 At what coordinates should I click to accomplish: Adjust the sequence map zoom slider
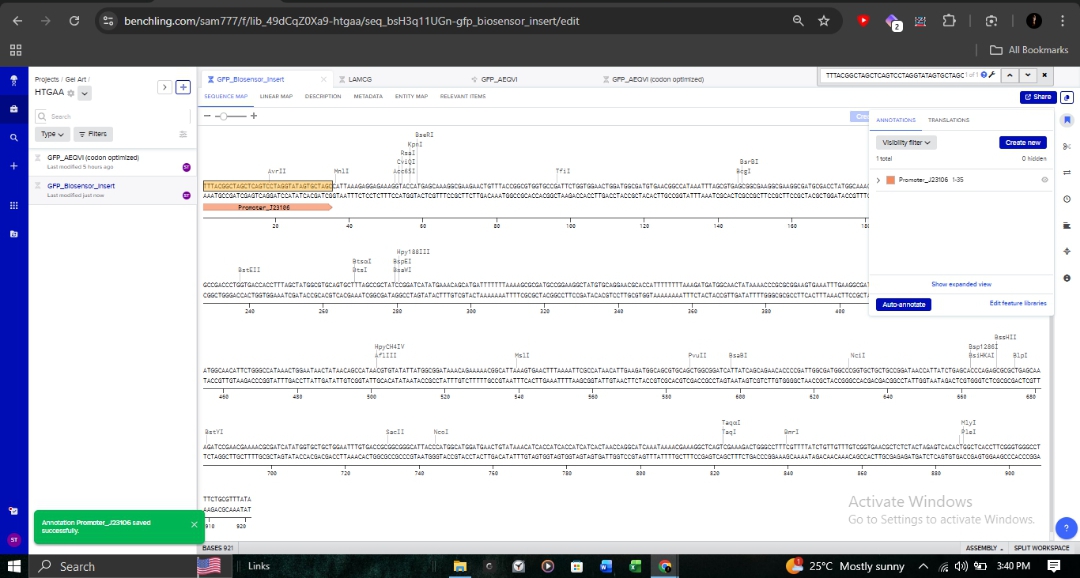coord(224,116)
